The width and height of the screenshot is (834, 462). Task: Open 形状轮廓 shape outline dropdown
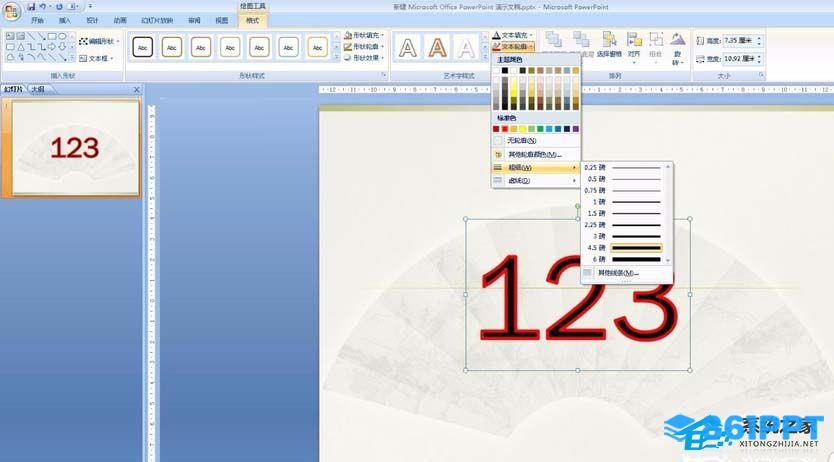pyautogui.click(x=365, y=47)
